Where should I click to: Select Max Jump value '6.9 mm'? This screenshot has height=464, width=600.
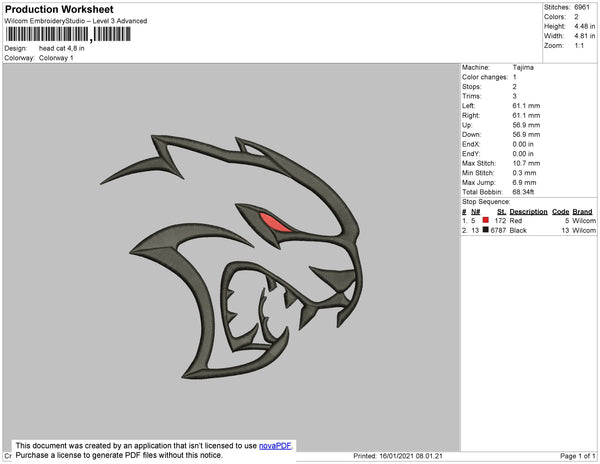point(524,182)
